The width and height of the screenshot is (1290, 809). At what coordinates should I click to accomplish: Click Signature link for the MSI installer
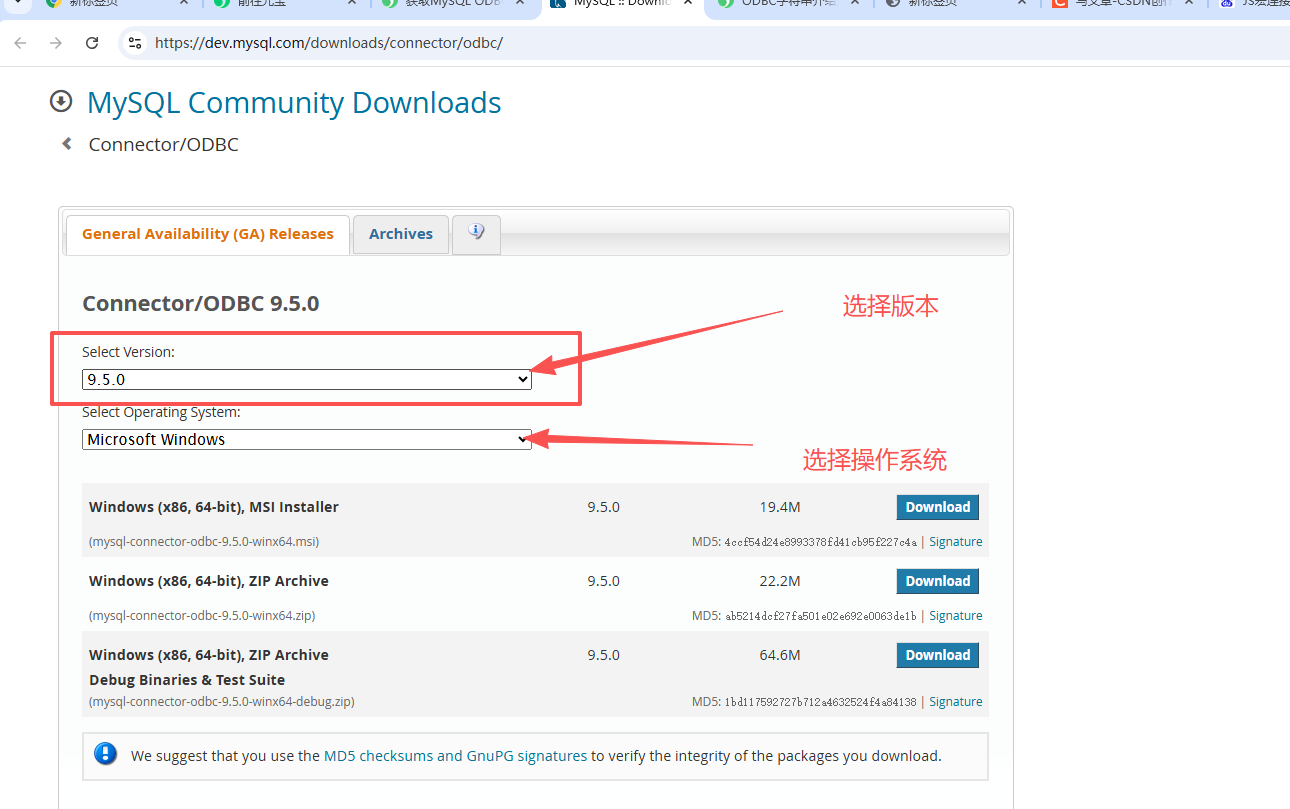coord(955,541)
